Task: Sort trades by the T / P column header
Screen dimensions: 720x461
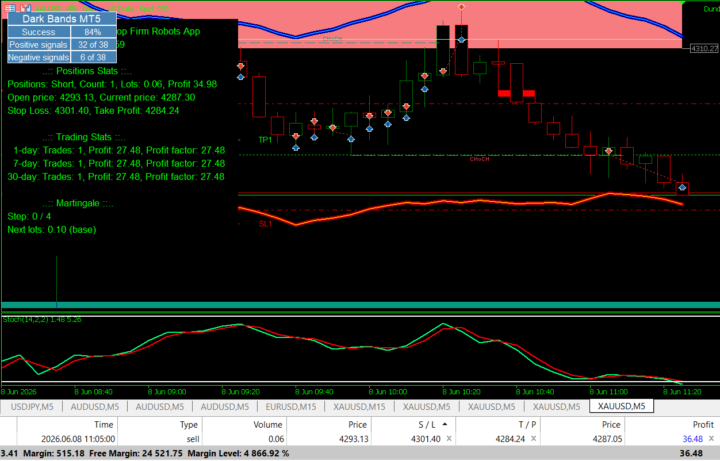Action: tap(527, 425)
